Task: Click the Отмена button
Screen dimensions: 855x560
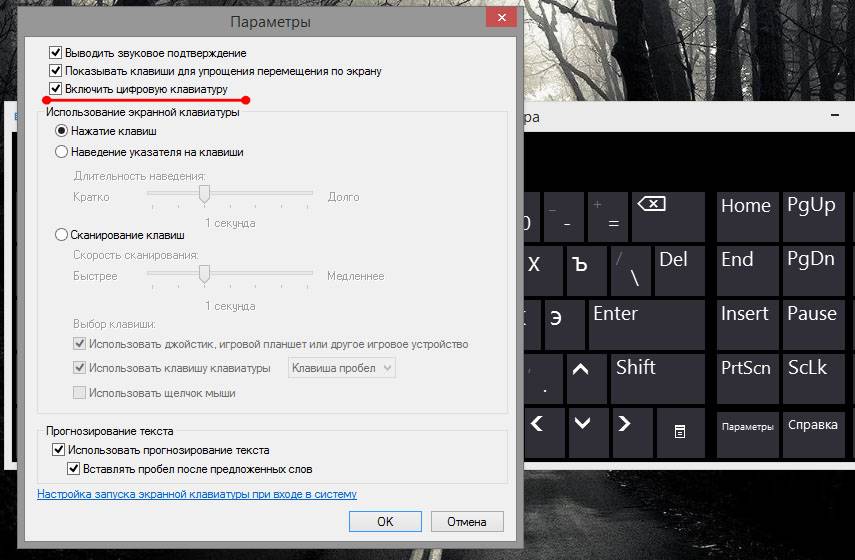Action: coord(467,521)
